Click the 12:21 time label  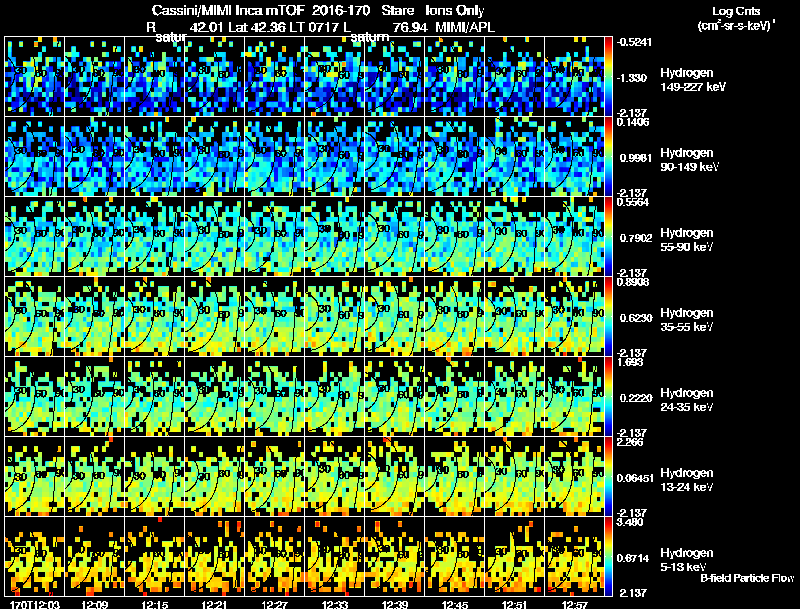pyautogui.click(x=214, y=605)
